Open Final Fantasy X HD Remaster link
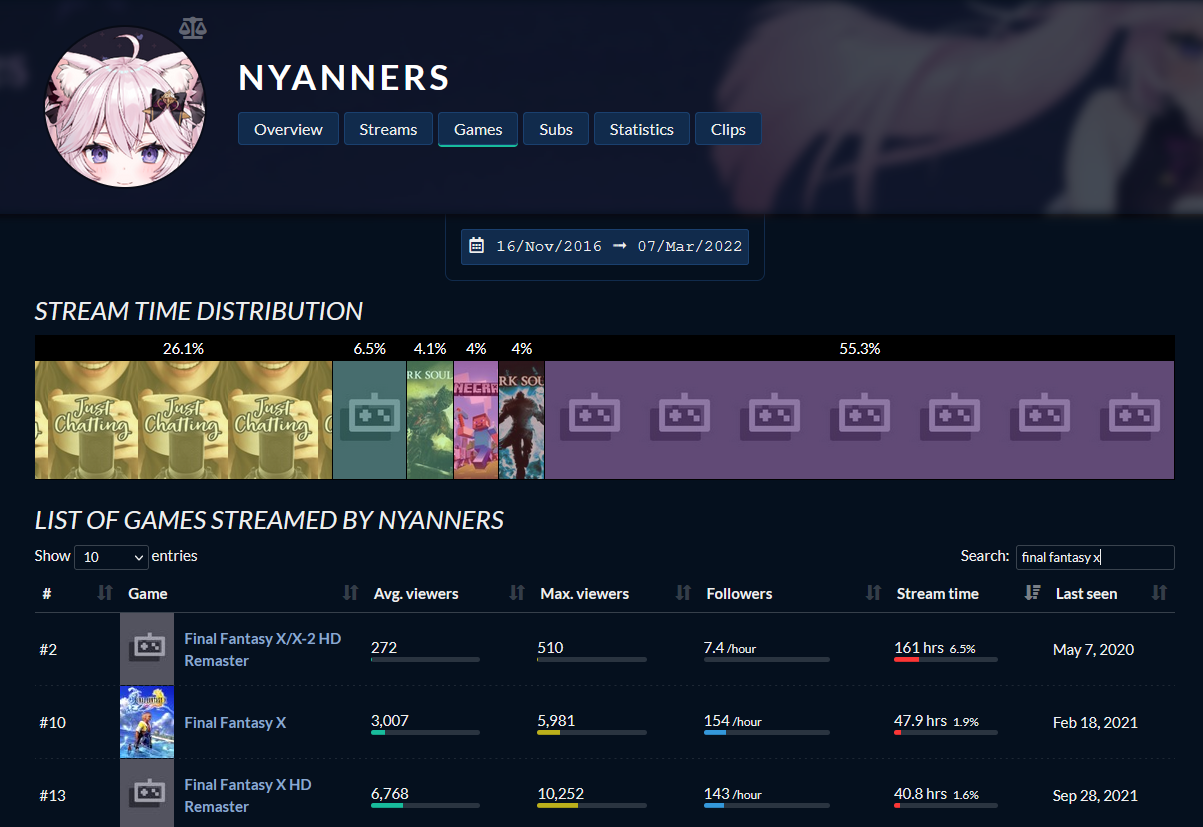This screenshot has width=1203, height=827. 247,795
